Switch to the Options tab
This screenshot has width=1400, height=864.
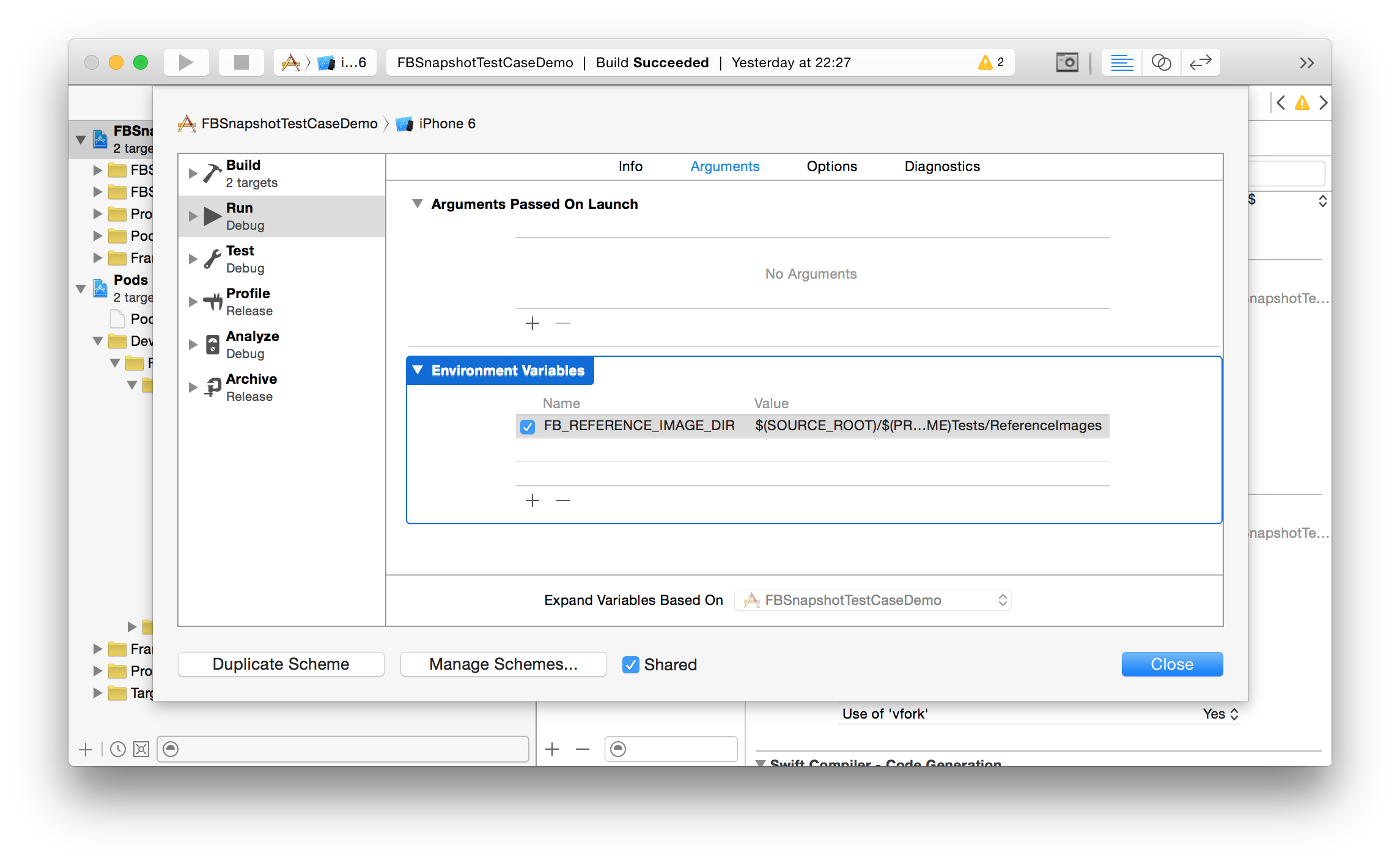[831, 166]
